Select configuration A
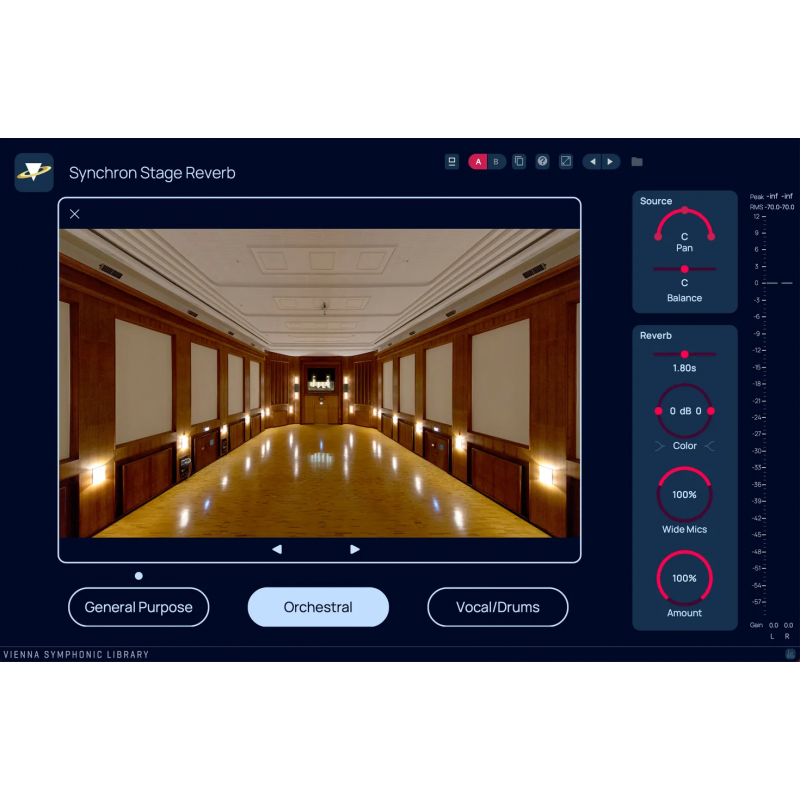This screenshot has height=800, width=800. tap(477, 161)
